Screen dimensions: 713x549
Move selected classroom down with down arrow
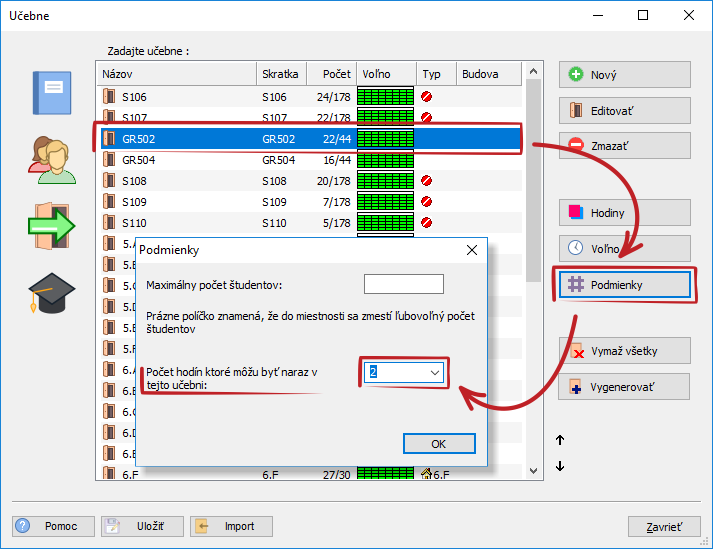(x=560, y=466)
